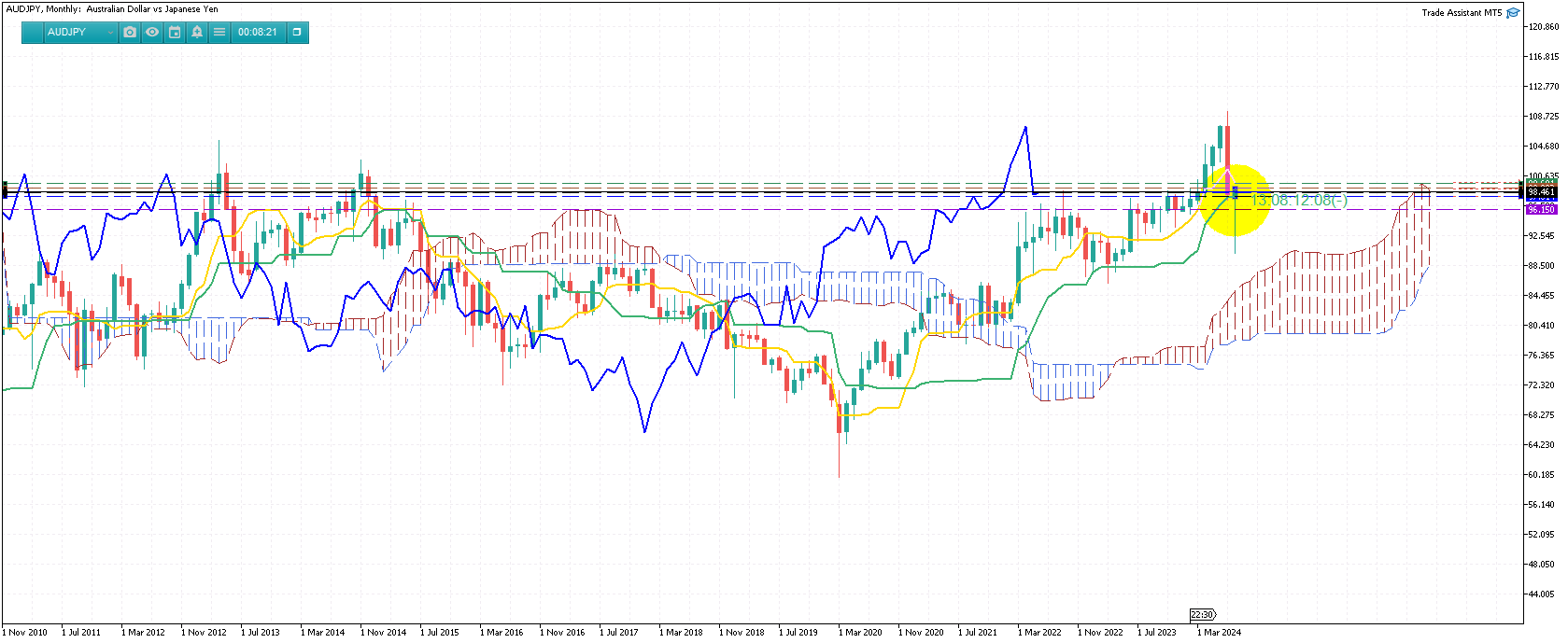
Task: Click the AUDJPY, Monthly chart title
Action: [112, 9]
